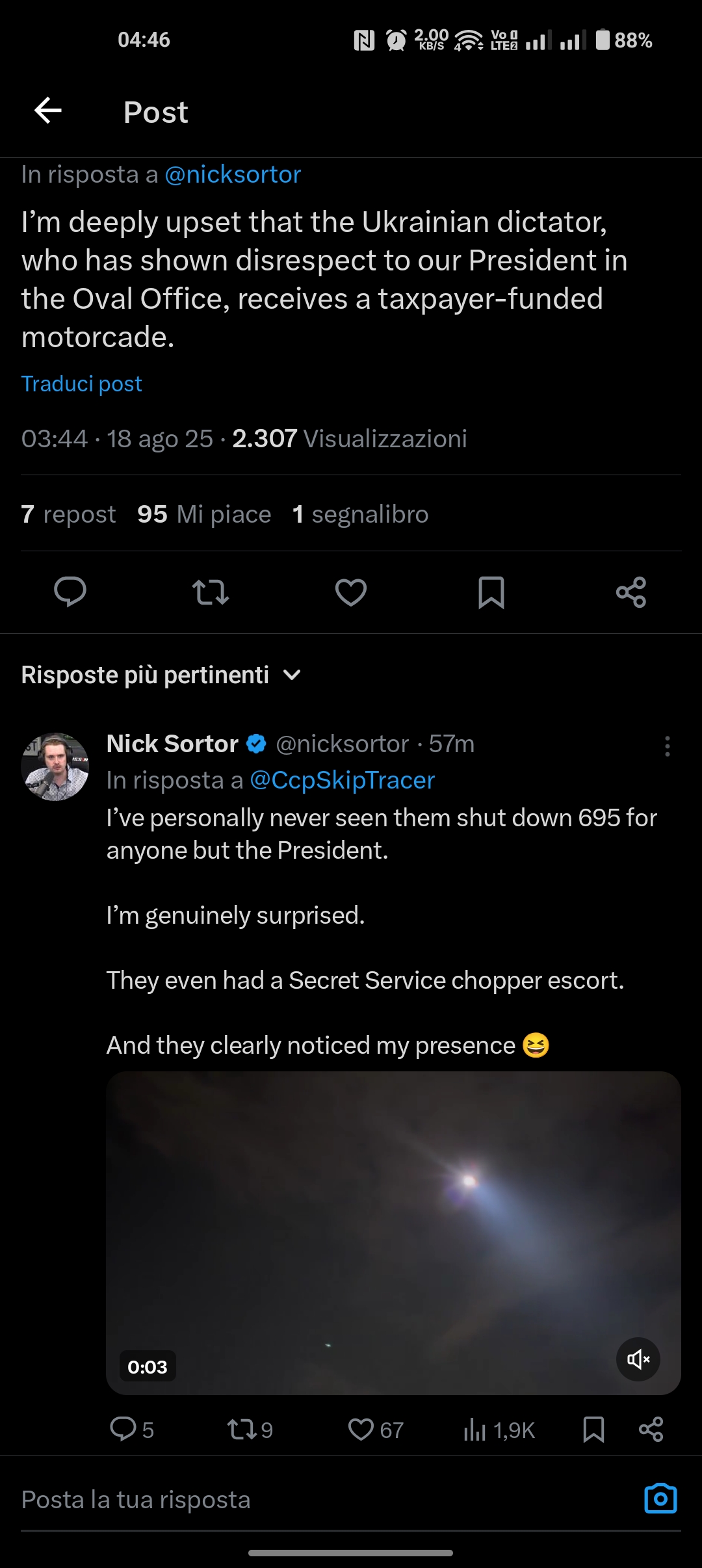Unmute the video using the speaker icon
702x1568 pixels.
pos(638,1359)
